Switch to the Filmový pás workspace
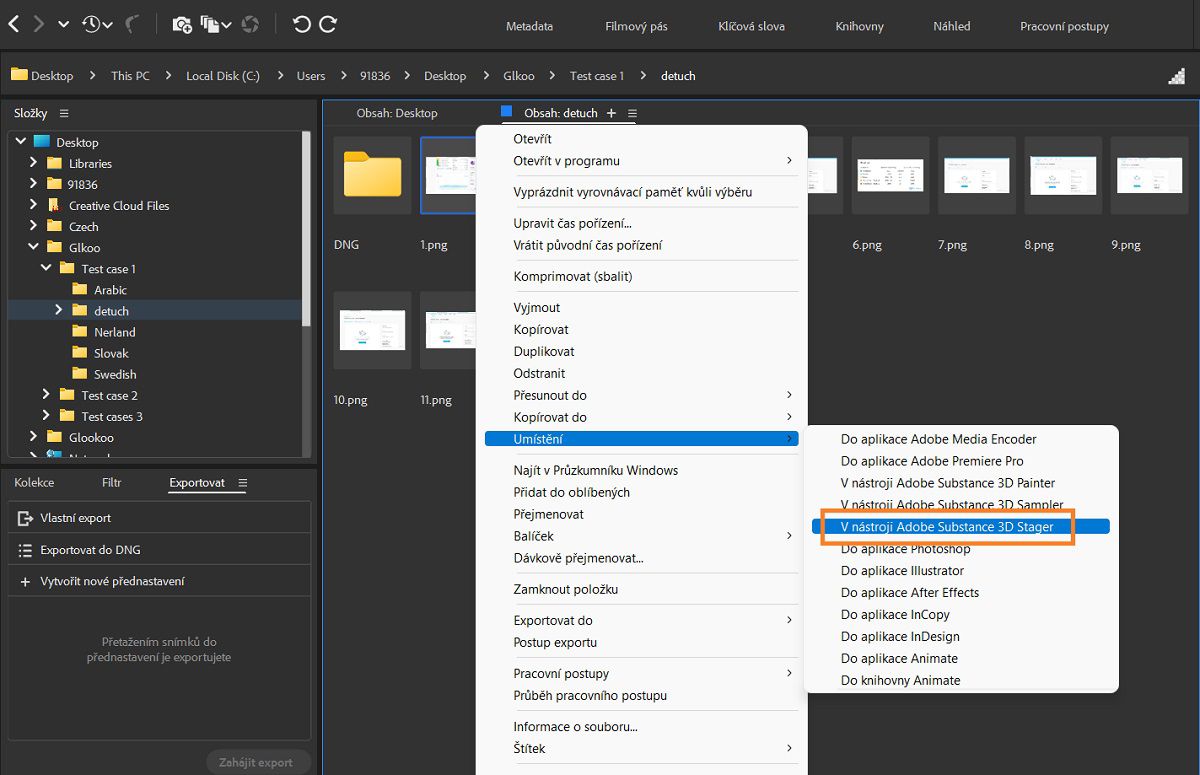 click(636, 27)
